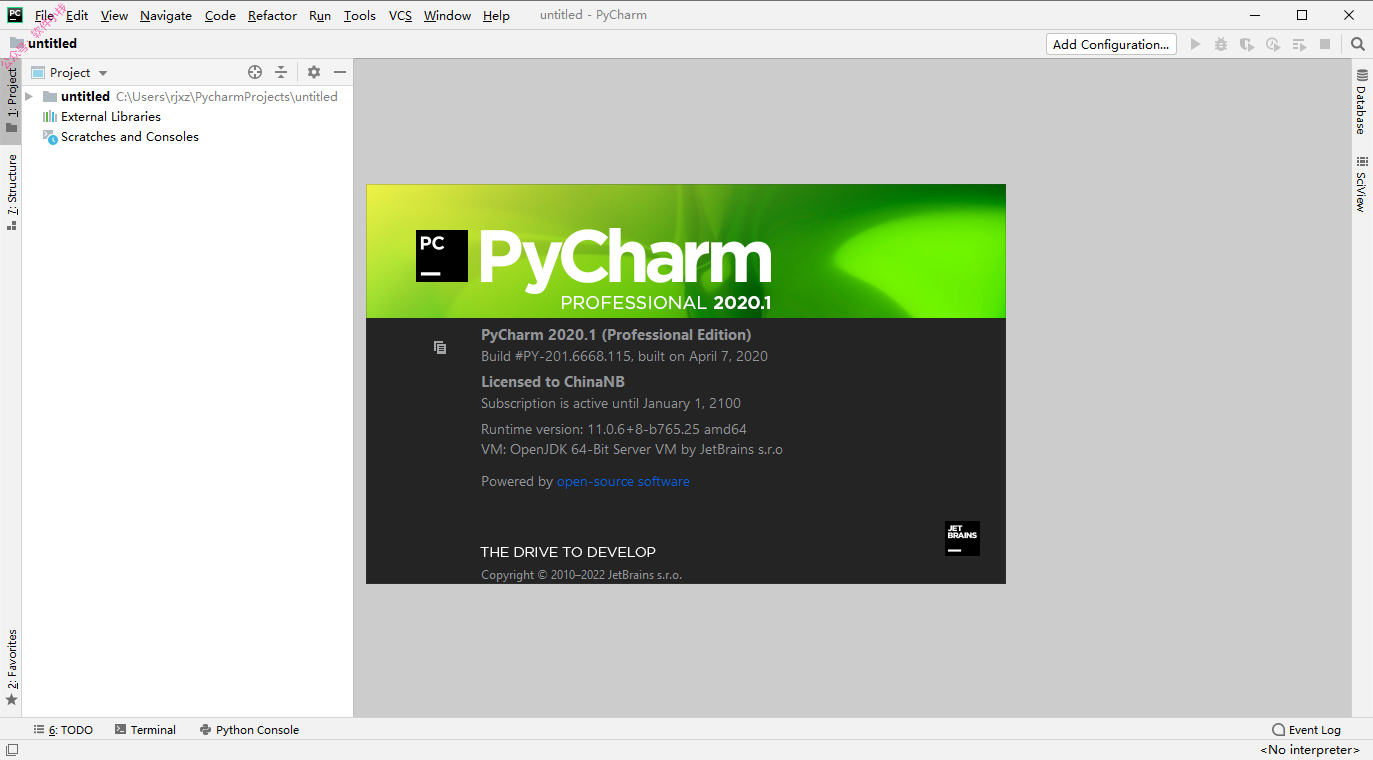Open the Navigate menu
This screenshot has height=760, width=1373.
(x=166, y=15)
